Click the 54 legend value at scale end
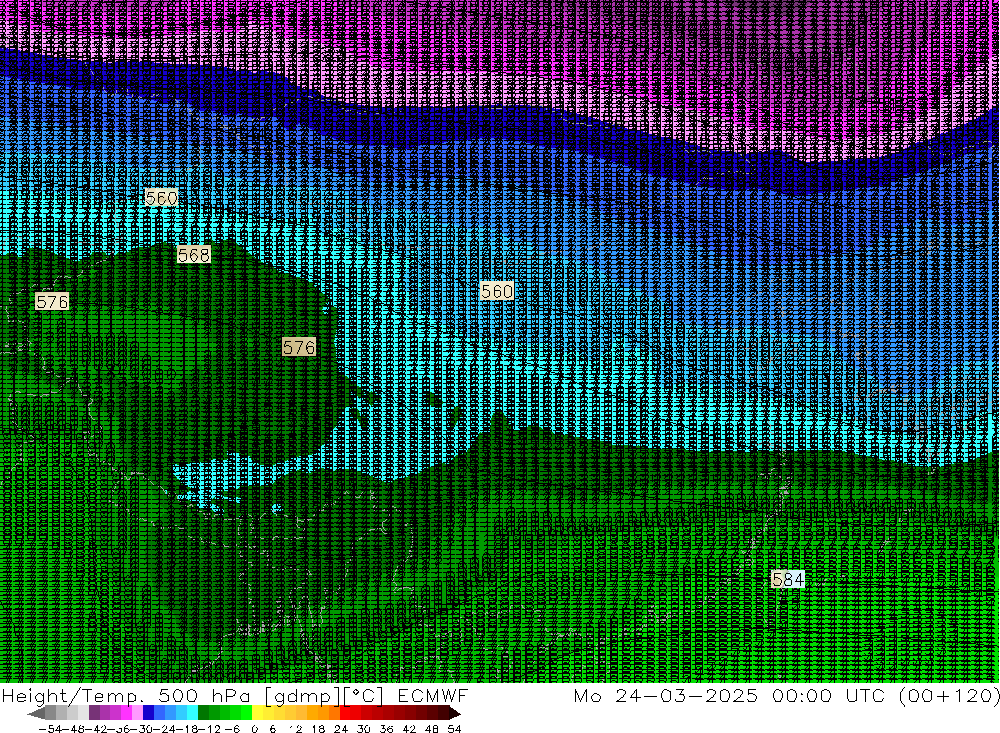This screenshot has width=1000, height=733. [x=454, y=729]
